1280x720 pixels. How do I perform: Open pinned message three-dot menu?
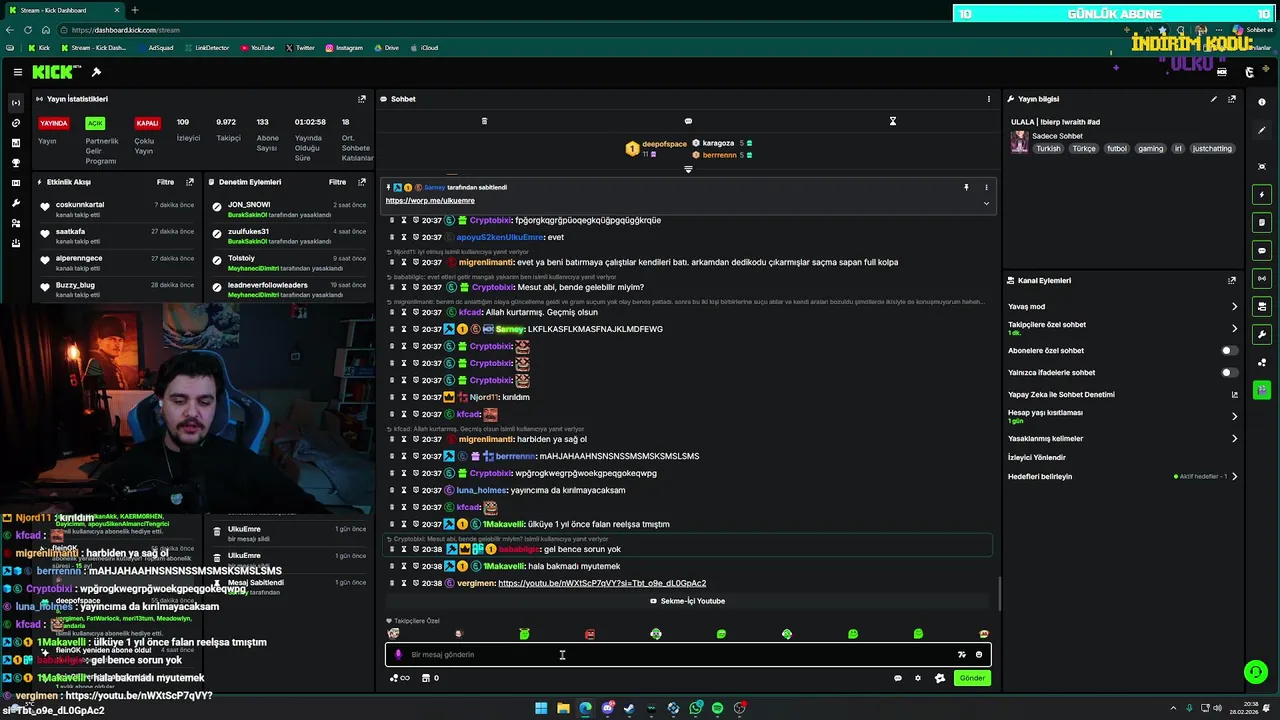(986, 187)
